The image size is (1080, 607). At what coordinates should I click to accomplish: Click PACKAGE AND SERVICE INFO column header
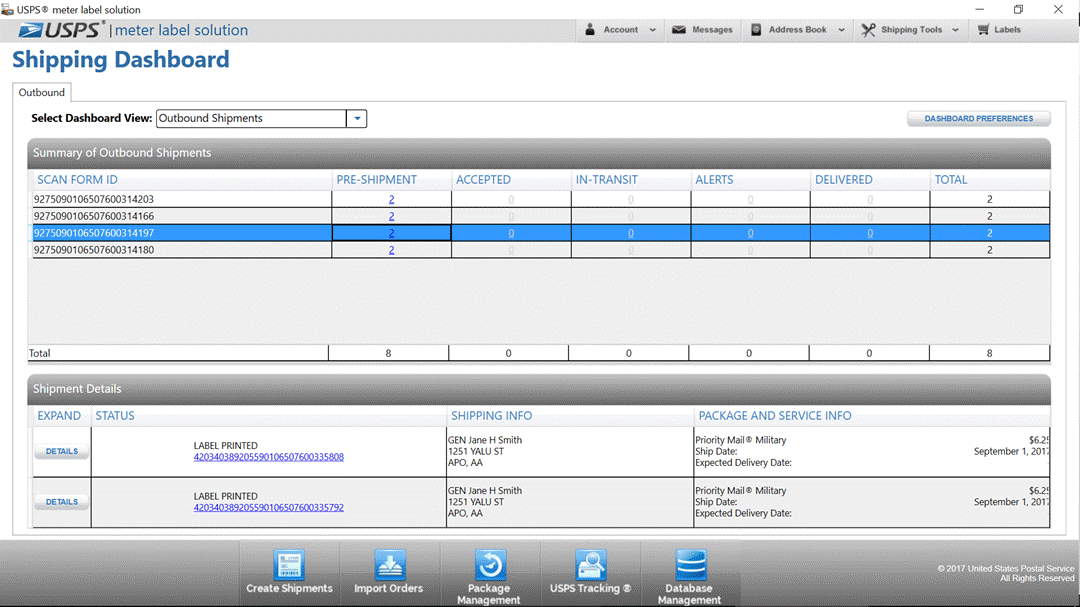775,415
